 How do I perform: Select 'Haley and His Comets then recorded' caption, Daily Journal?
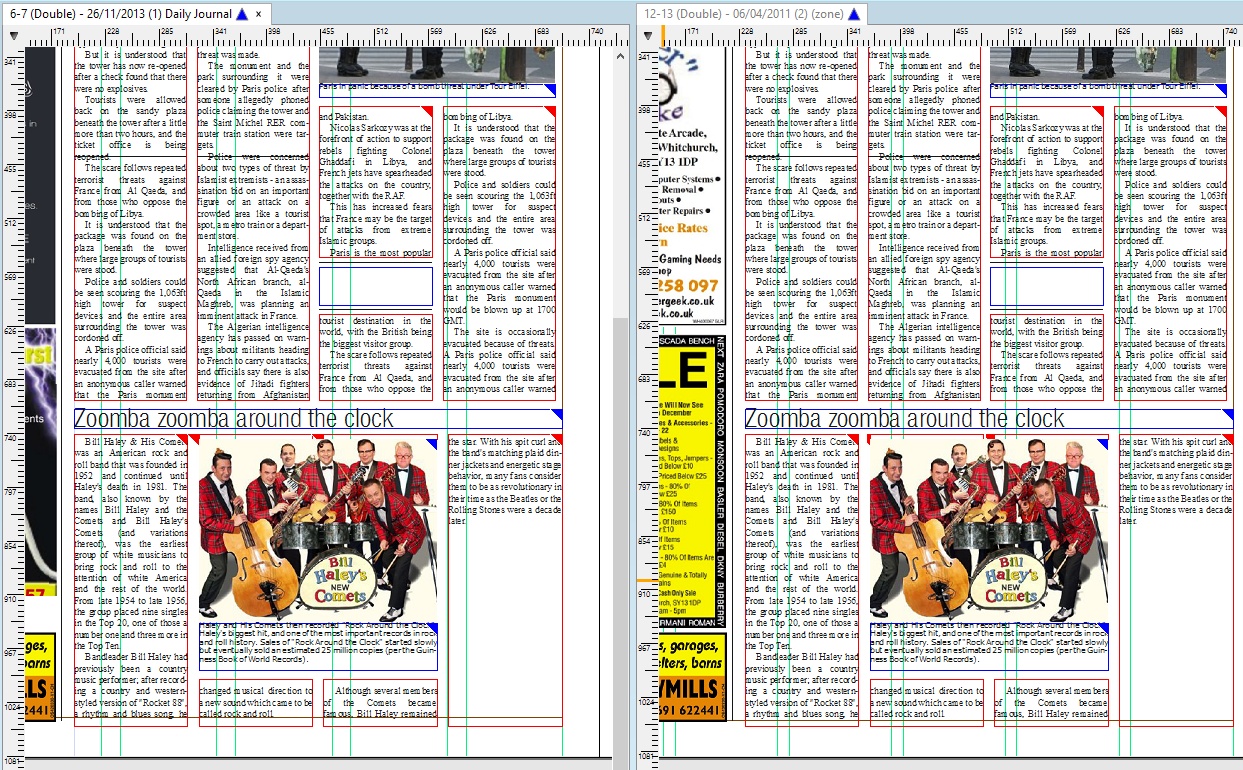pyautogui.click(x=319, y=646)
